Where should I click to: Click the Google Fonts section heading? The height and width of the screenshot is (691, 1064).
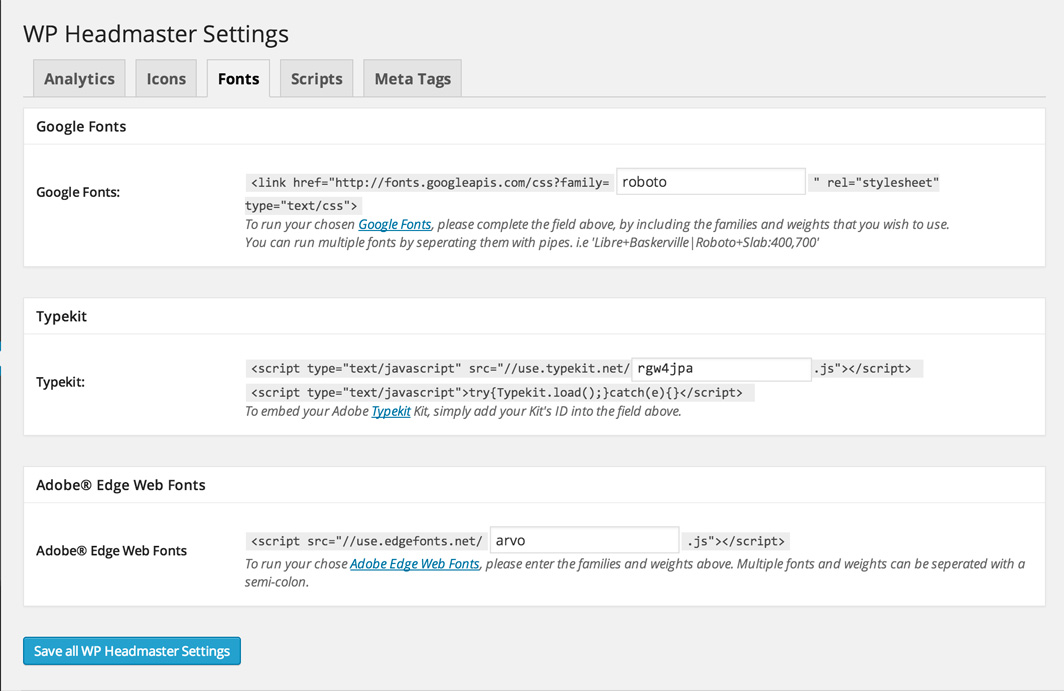click(81, 127)
